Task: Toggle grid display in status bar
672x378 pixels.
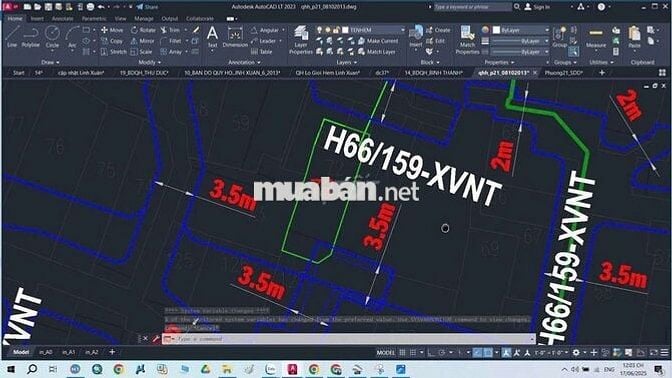Action: pos(402,353)
